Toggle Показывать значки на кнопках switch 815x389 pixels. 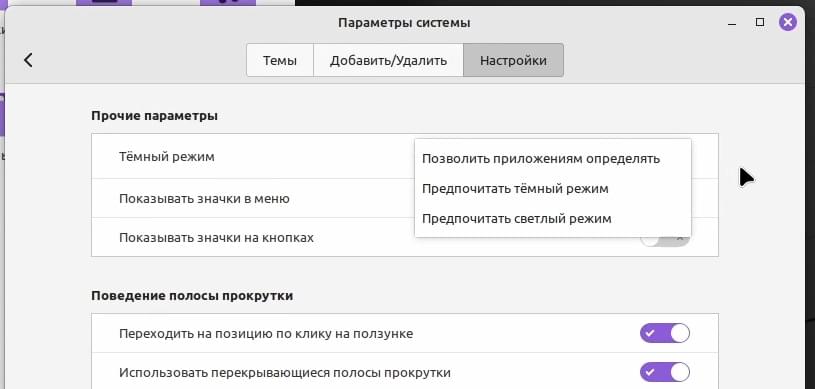pyautogui.click(x=665, y=239)
